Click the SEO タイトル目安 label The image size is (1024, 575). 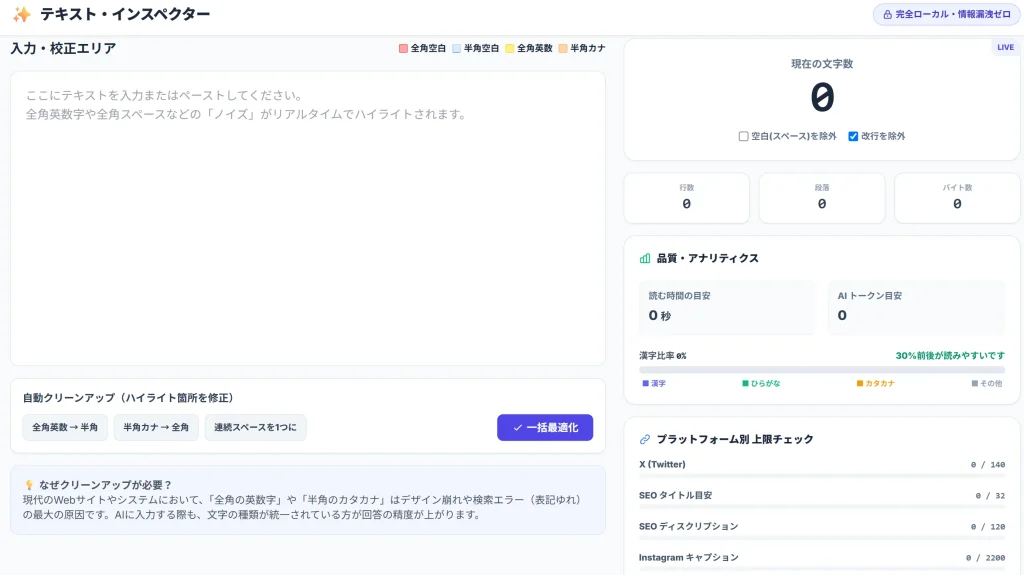pyautogui.click(x=675, y=495)
